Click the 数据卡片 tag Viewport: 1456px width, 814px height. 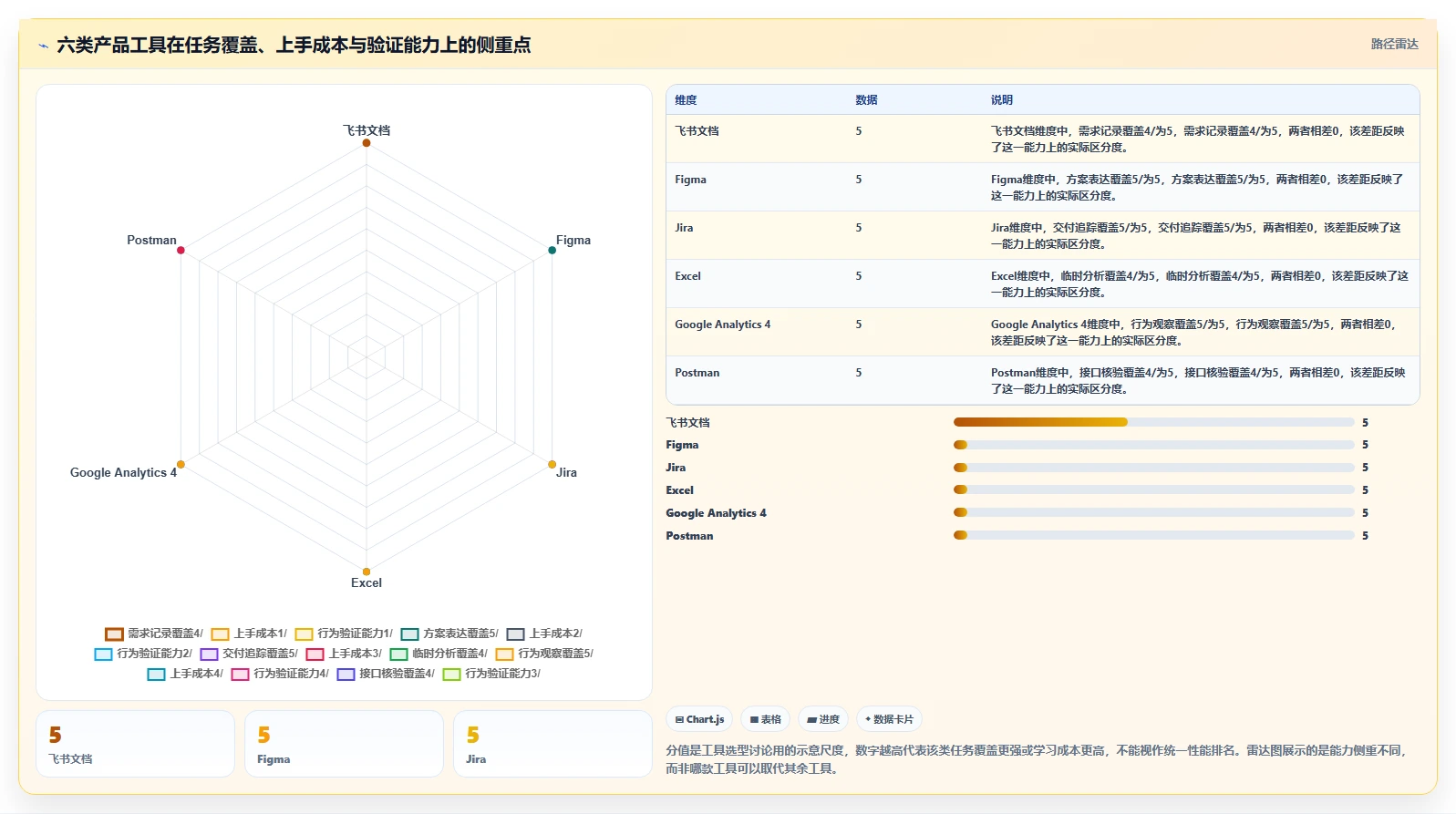point(889,719)
